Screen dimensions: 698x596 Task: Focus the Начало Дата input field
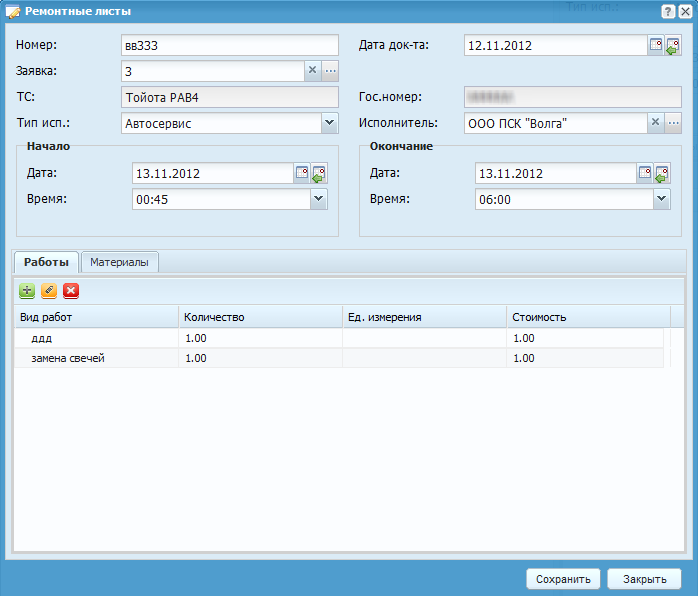[x=213, y=174]
